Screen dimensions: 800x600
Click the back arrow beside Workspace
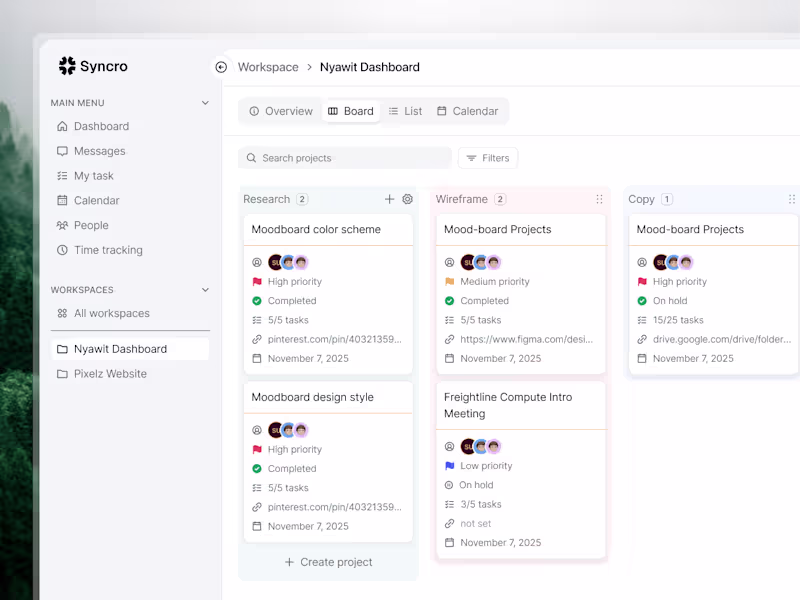point(221,67)
